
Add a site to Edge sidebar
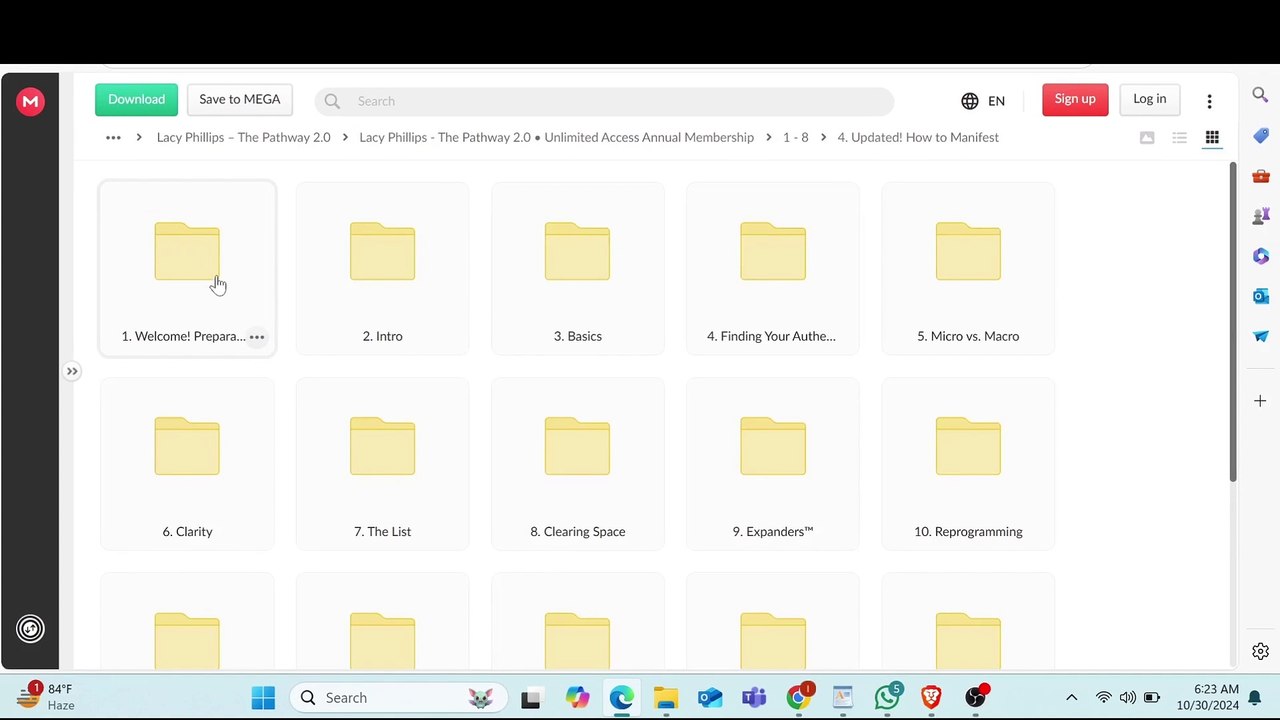1260,401
